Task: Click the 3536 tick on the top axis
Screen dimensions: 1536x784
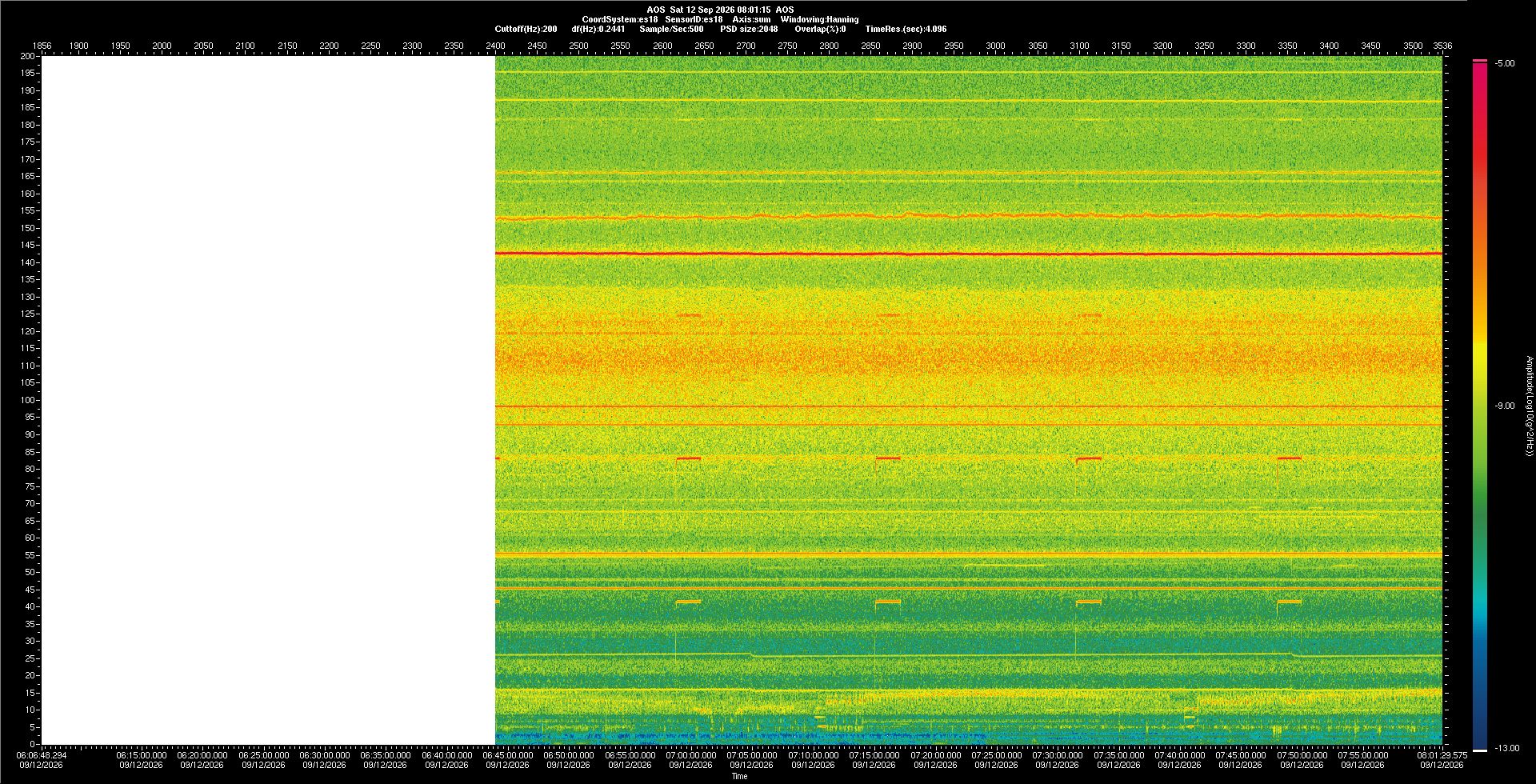Action: click(1442, 46)
